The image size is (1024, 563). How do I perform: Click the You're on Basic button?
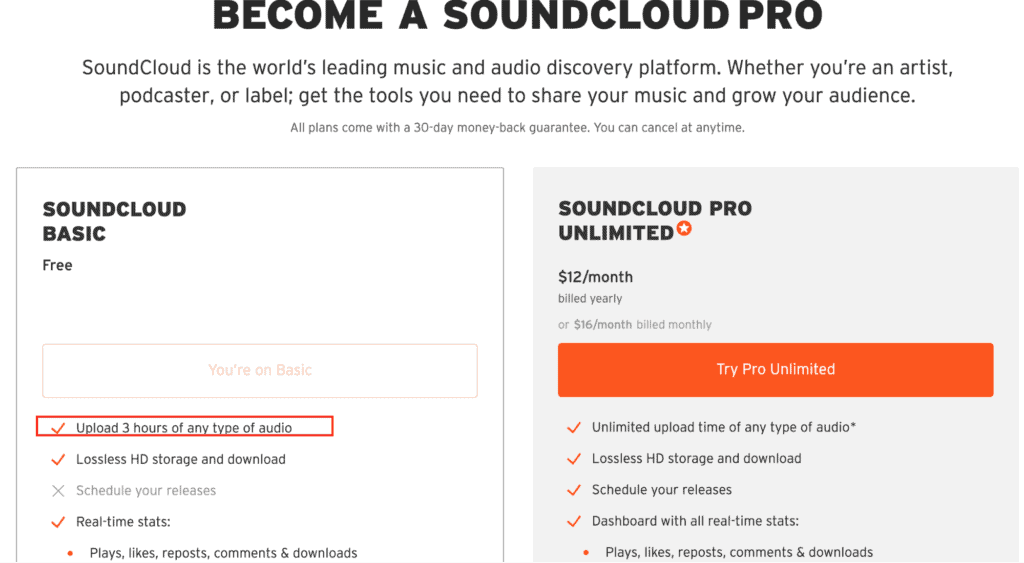(x=260, y=370)
